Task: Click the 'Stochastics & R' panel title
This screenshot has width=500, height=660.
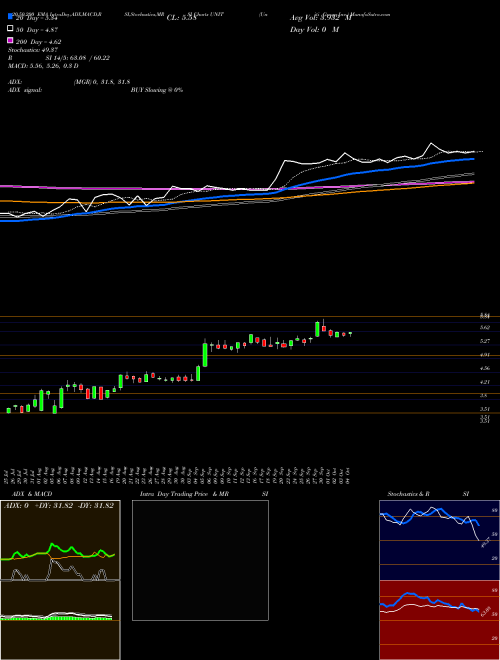Action: click(408, 494)
